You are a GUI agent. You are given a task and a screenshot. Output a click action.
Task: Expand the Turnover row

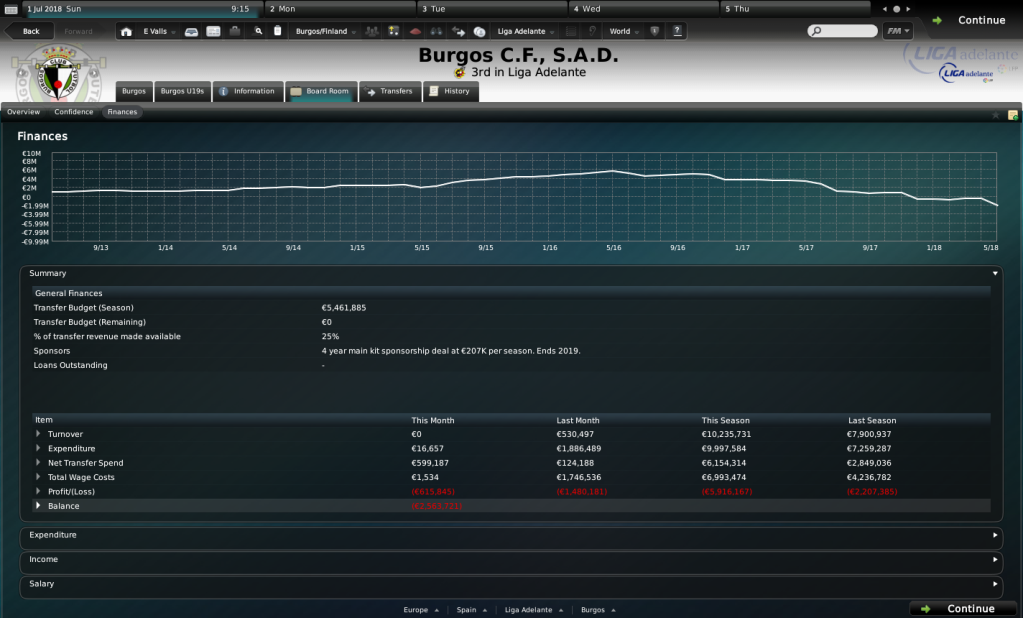point(38,434)
